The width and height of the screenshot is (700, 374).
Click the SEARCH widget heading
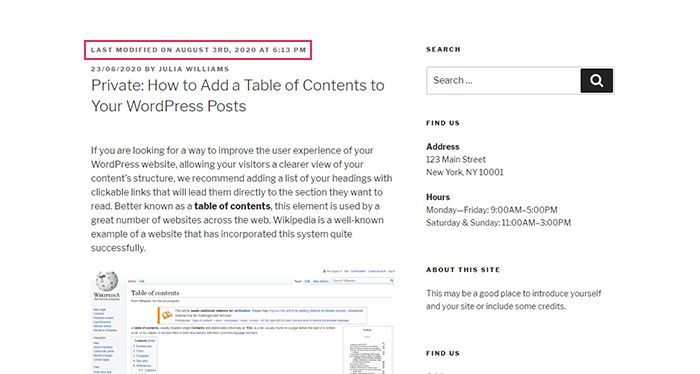[443, 49]
